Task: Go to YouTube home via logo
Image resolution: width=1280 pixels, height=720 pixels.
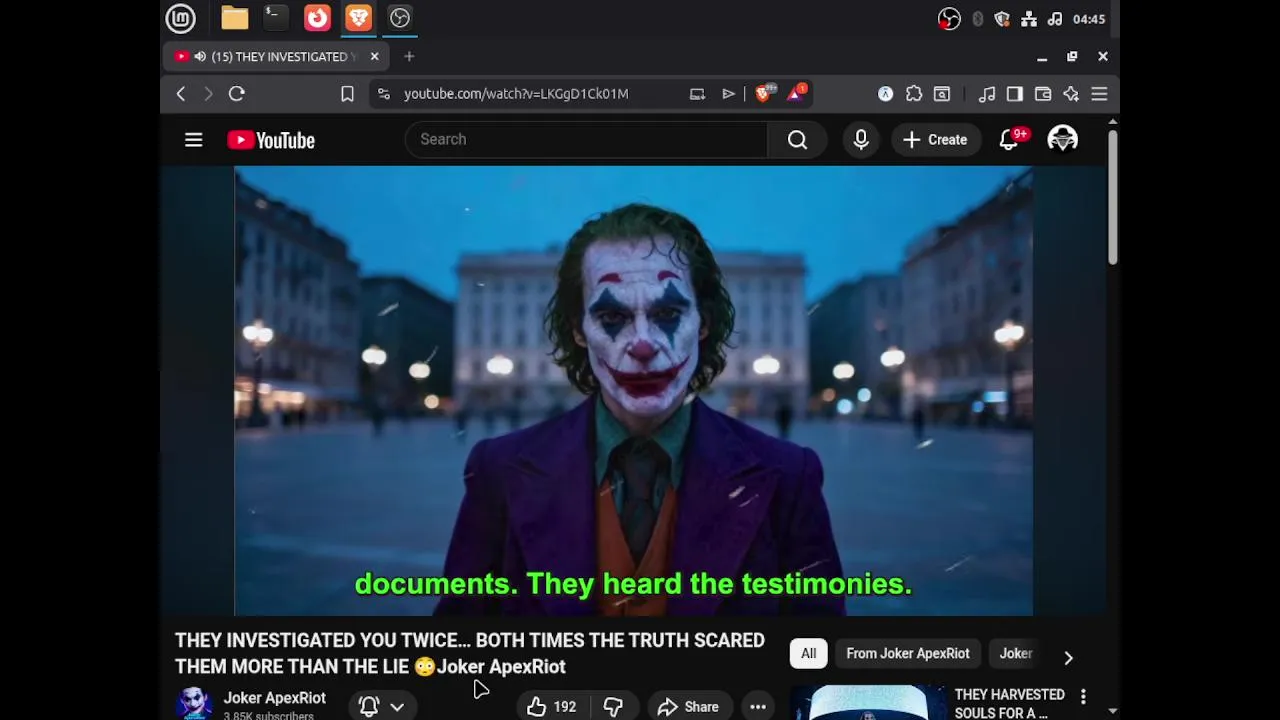Action: click(271, 140)
